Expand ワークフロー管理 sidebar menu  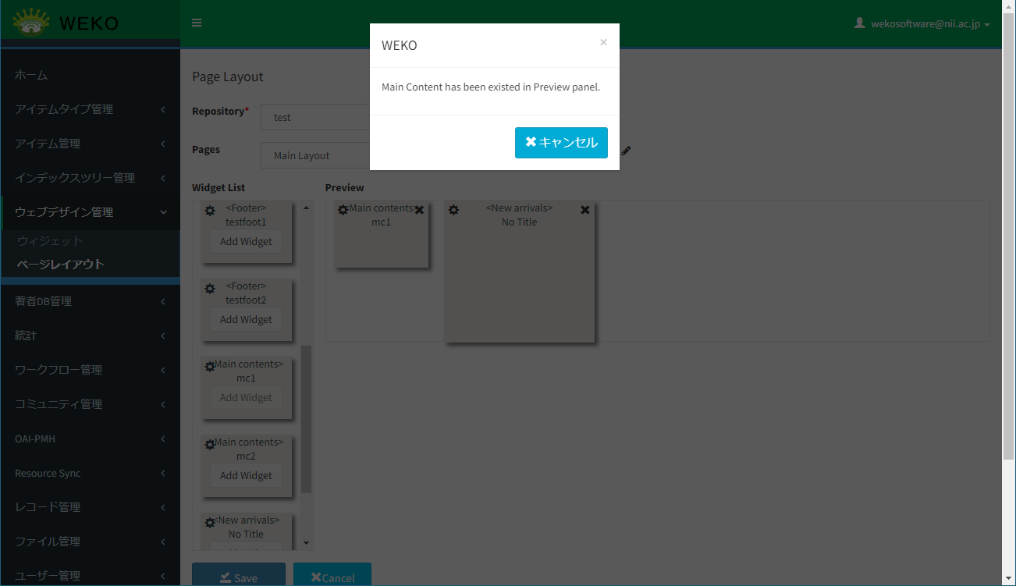(89, 370)
